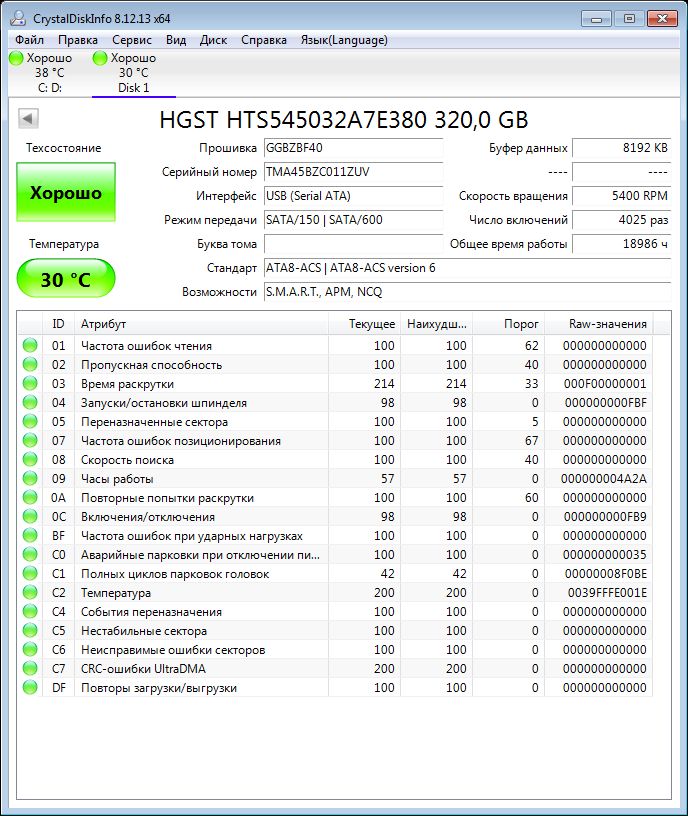Click the Возможности field S.M.A.R.T., APM, NCQ

467,291
